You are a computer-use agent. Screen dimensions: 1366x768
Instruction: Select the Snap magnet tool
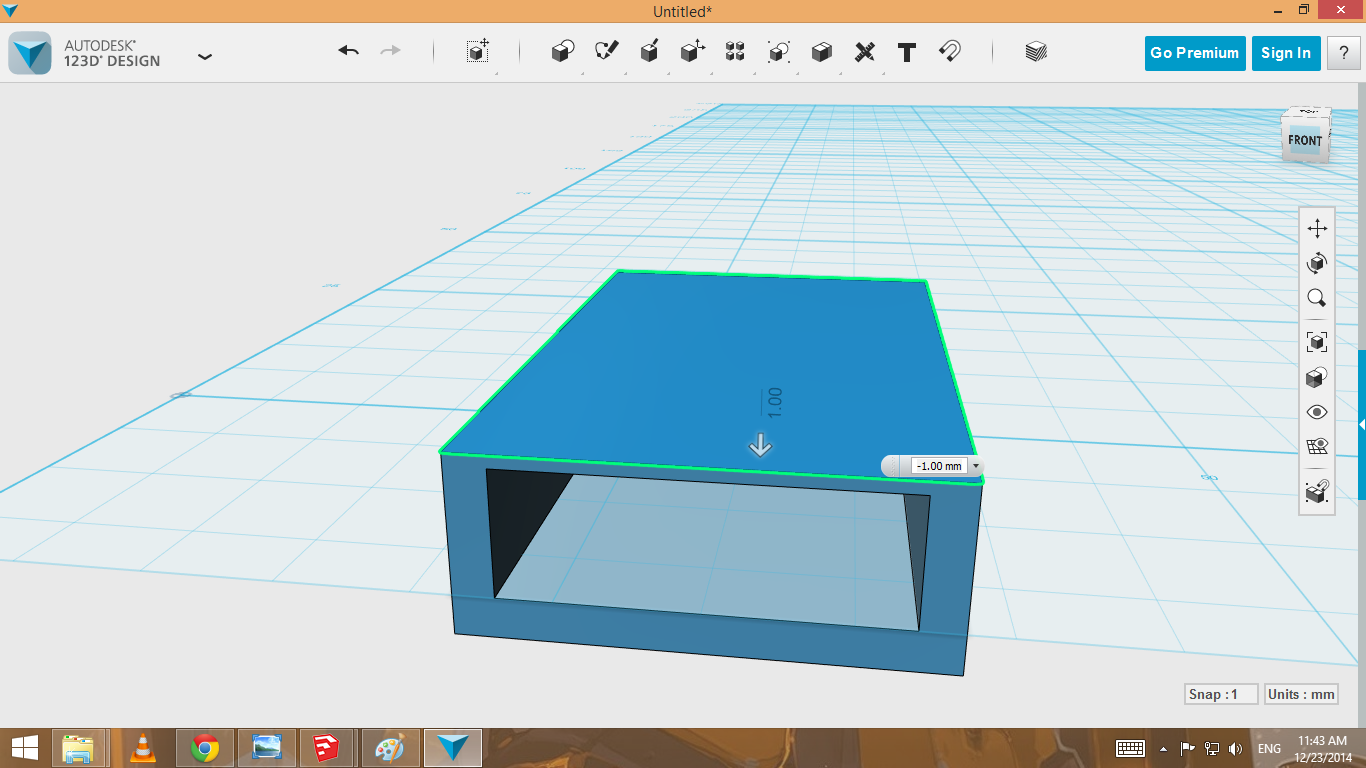pyautogui.click(x=950, y=52)
